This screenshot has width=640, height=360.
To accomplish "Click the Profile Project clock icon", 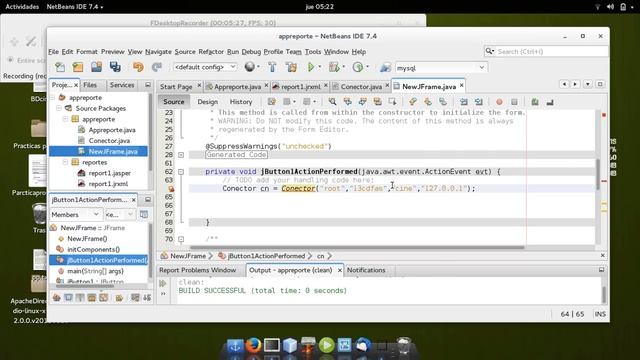I will (x=358, y=67).
